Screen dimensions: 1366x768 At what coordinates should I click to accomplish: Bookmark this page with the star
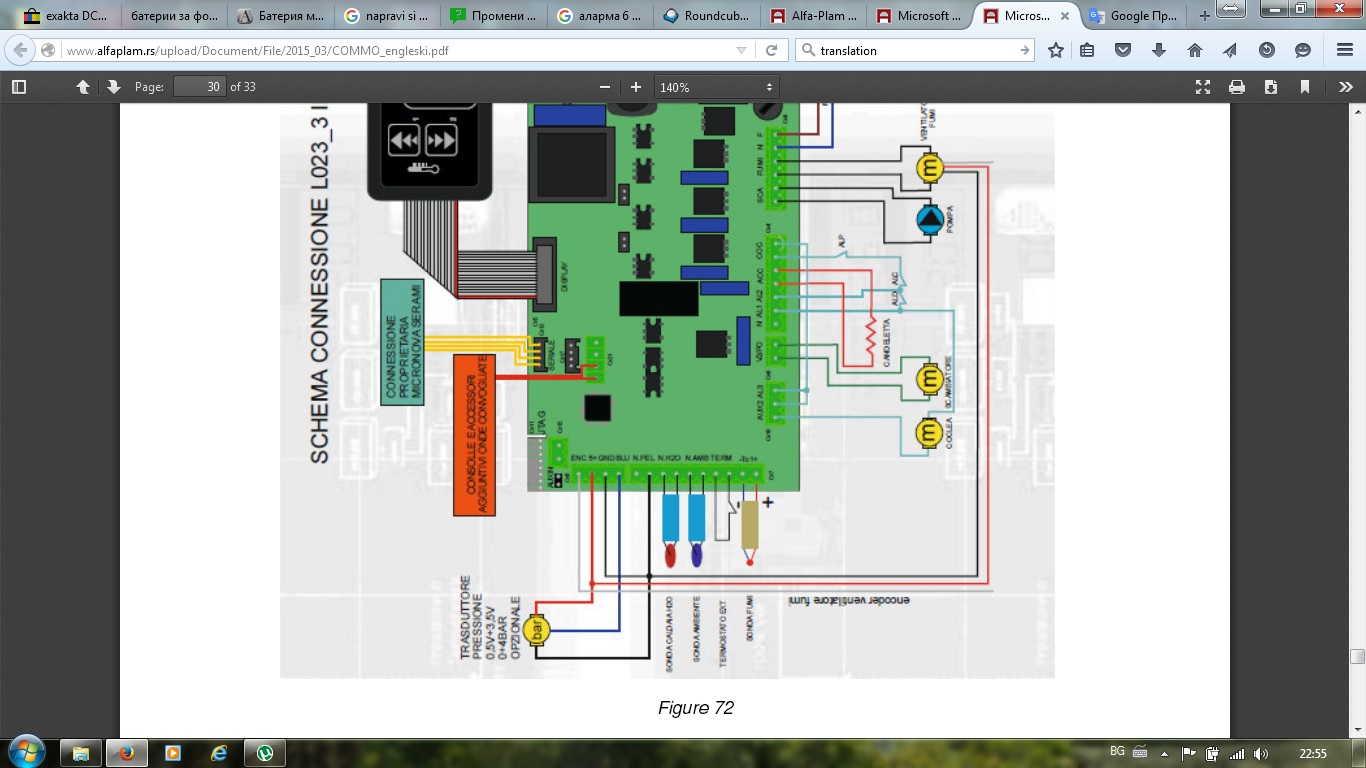click(1056, 50)
